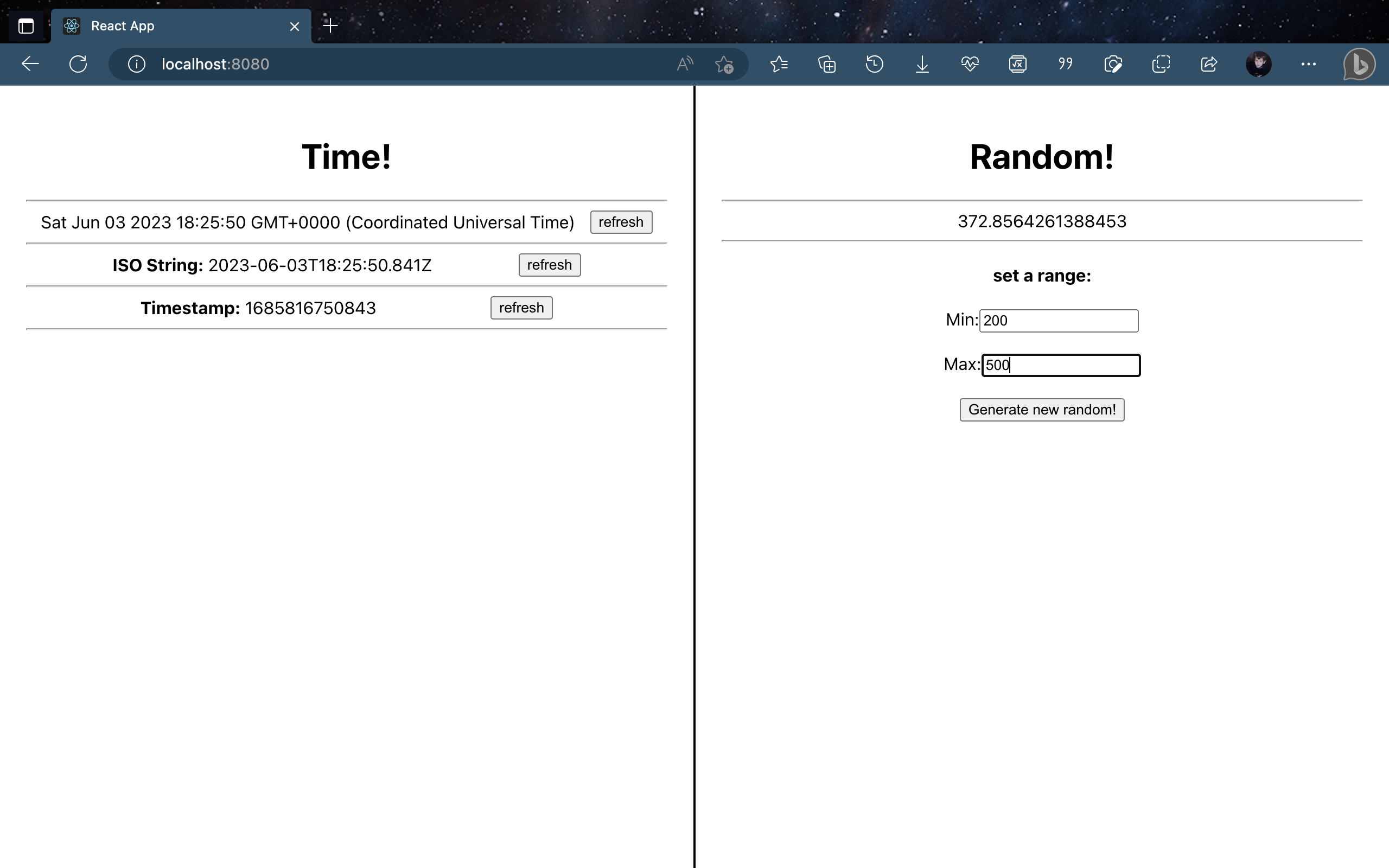Click page reload circular arrow

pos(78,63)
